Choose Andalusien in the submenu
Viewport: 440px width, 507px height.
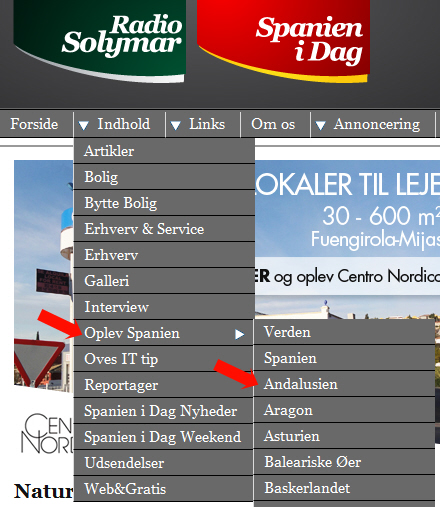(x=345, y=384)
